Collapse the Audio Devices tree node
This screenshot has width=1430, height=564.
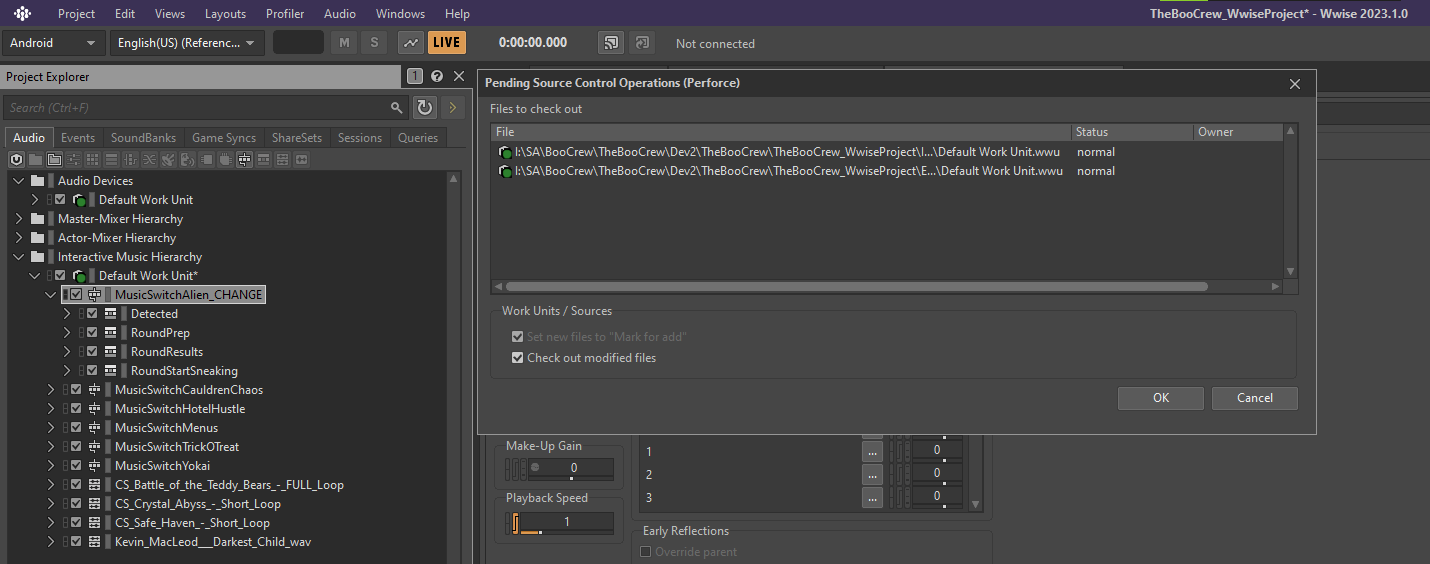pyautogui.click(x=19, y=181)
